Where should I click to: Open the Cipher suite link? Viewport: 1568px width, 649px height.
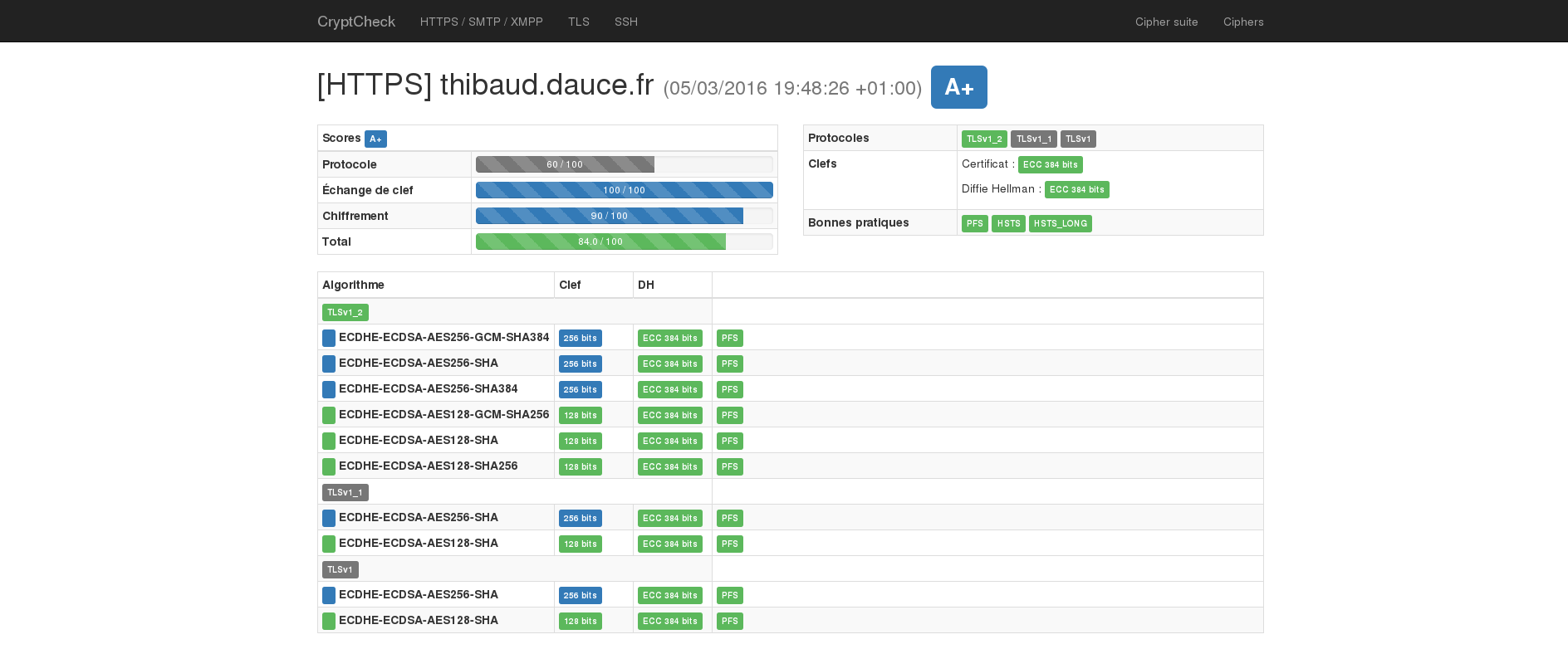pos(1166,22)
